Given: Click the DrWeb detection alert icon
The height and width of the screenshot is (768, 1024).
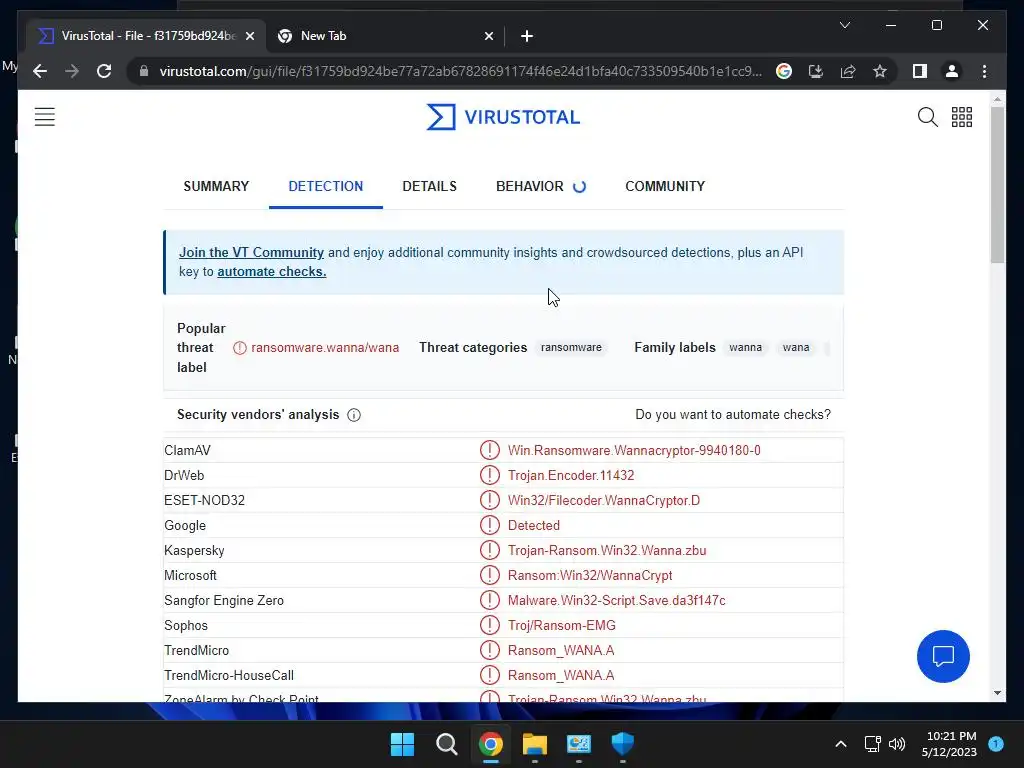Looking at the screenshot, I should point(490,475).
